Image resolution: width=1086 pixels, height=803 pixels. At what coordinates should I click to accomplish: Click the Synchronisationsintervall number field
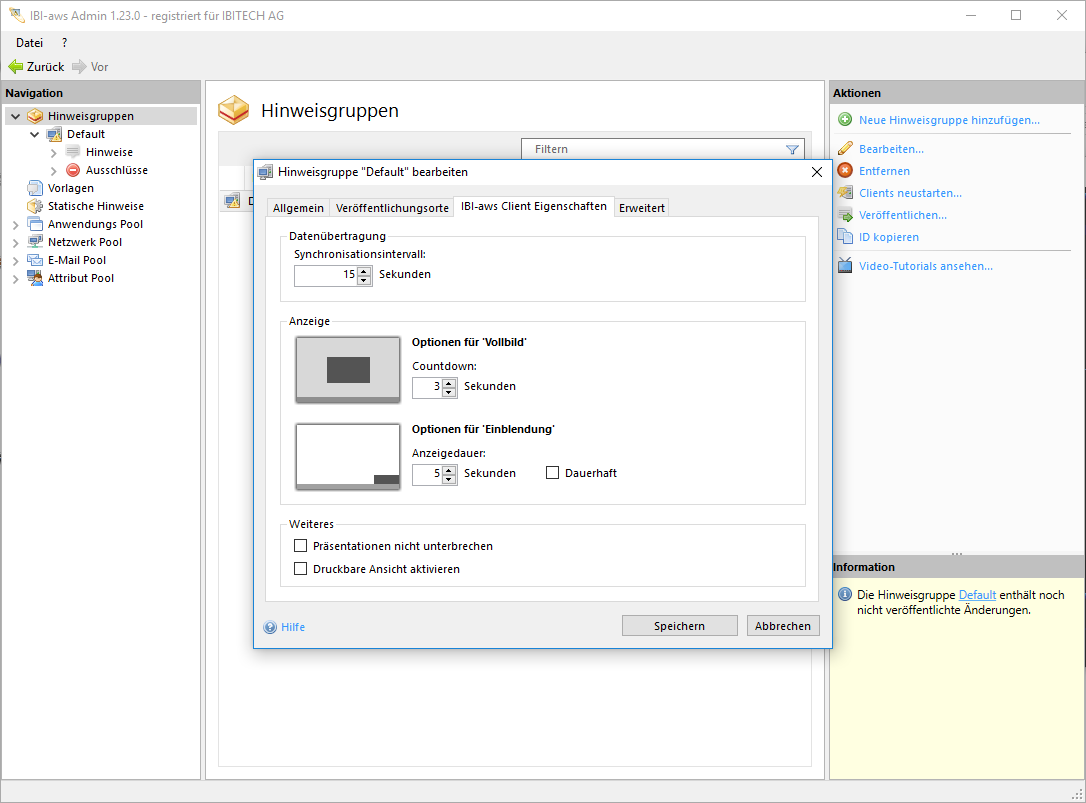[x=325, y=275]
